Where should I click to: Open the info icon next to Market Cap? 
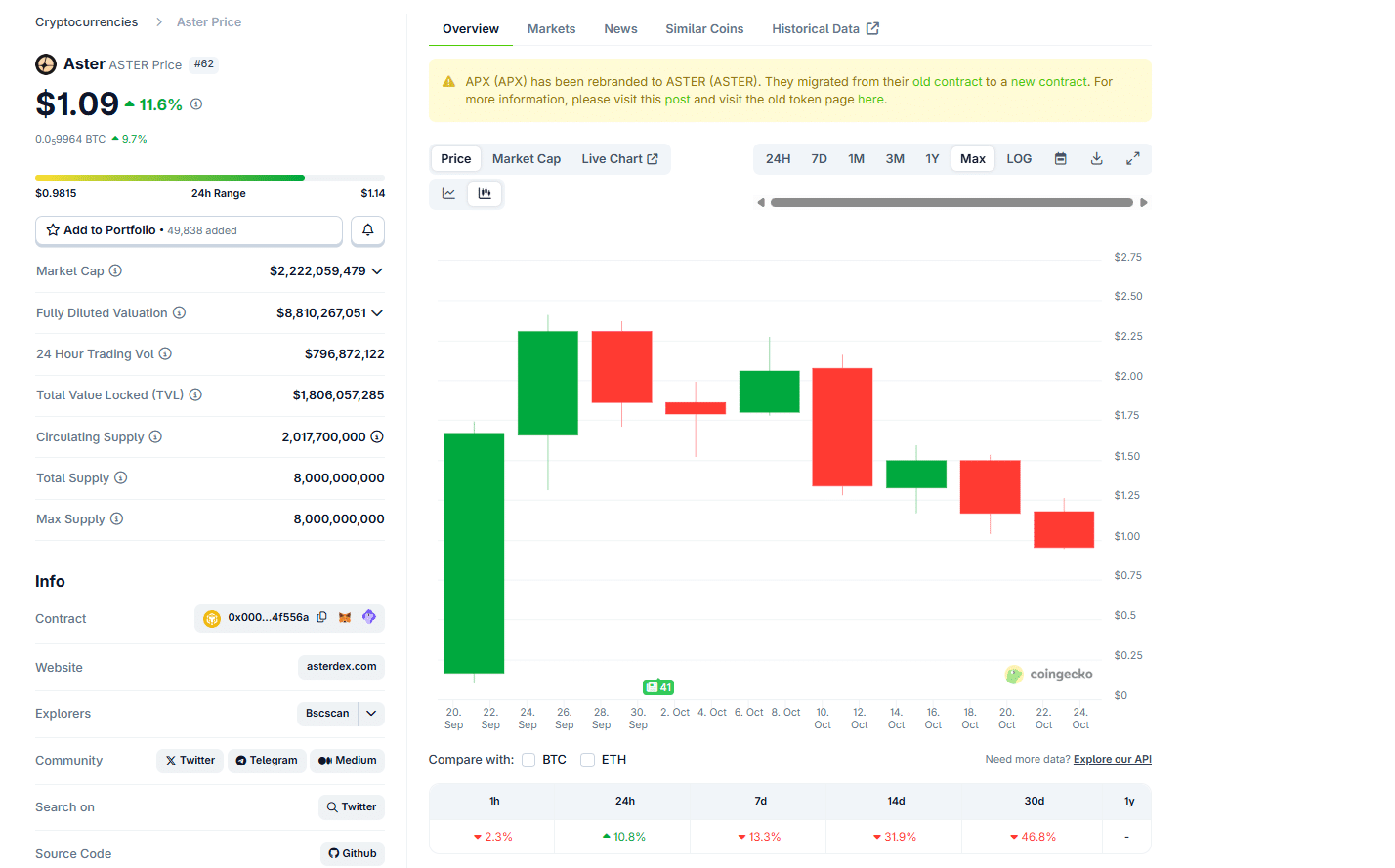pyautogui.click(x=115, y=270)
